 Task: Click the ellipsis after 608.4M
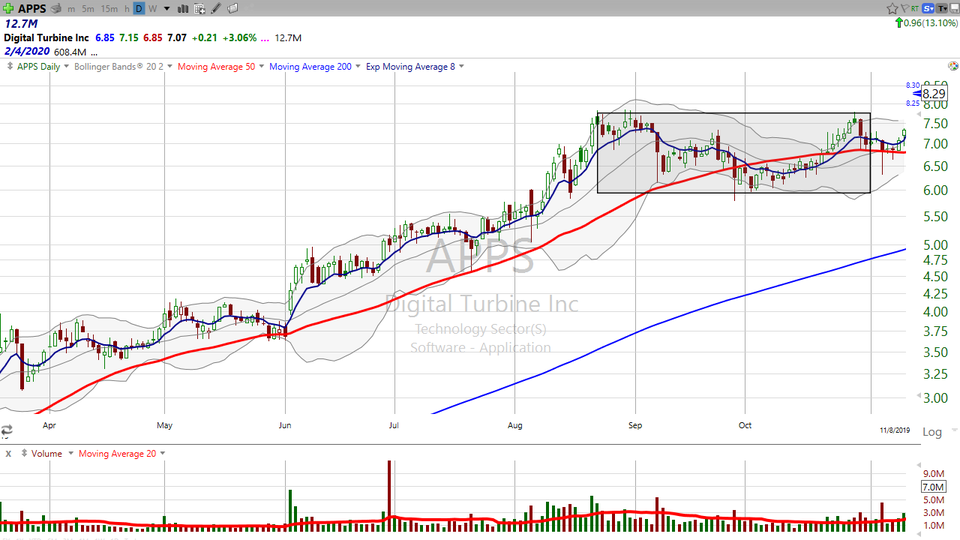(x=94, y=53)
